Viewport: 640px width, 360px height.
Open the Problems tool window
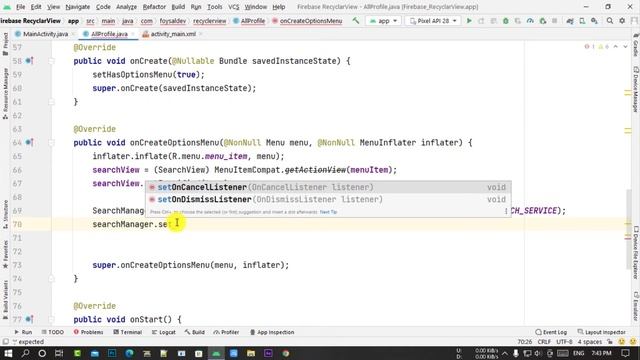click(x=88, y=332)
